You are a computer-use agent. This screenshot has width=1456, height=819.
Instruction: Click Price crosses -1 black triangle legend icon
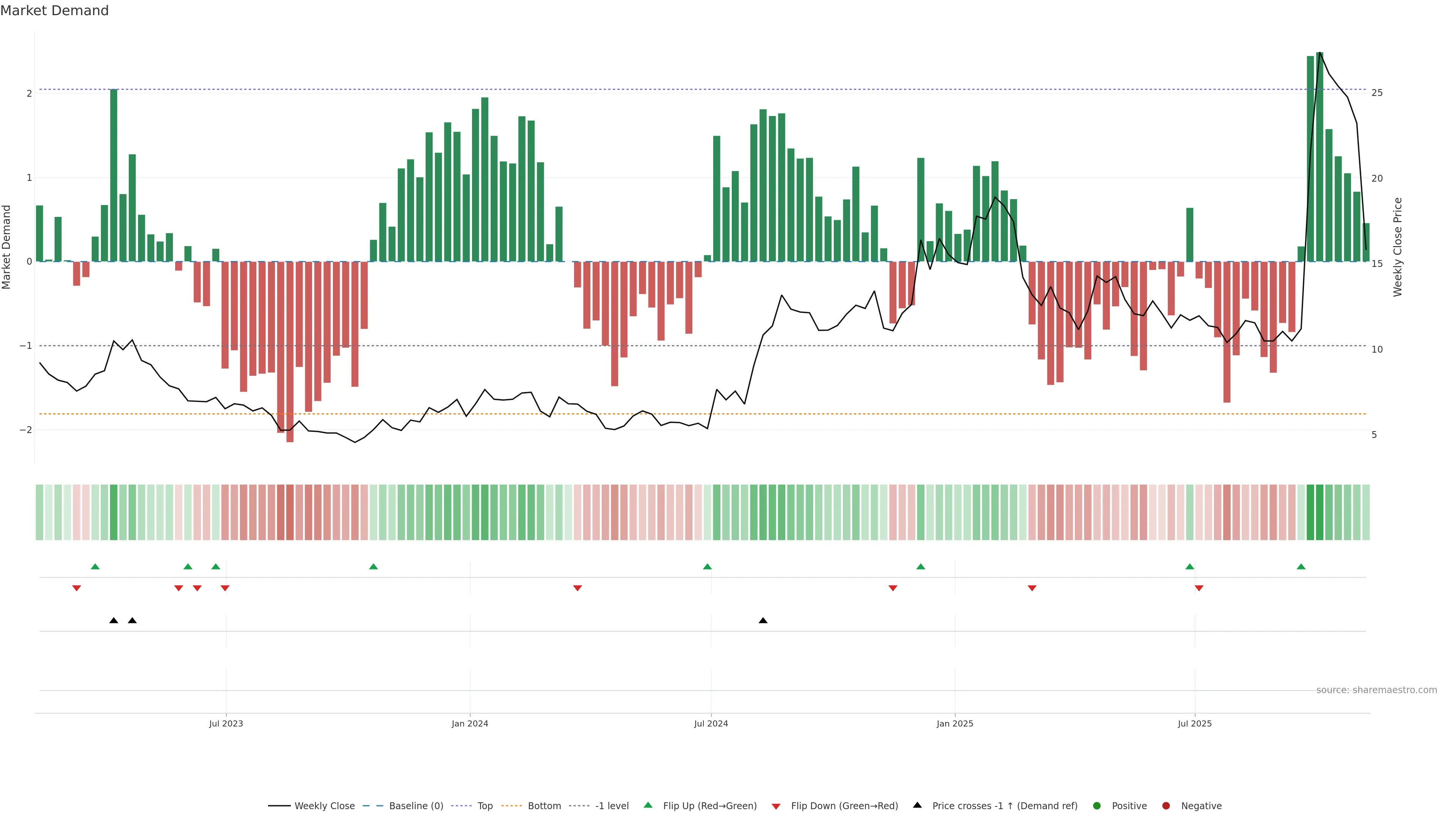tap(917, 805)
